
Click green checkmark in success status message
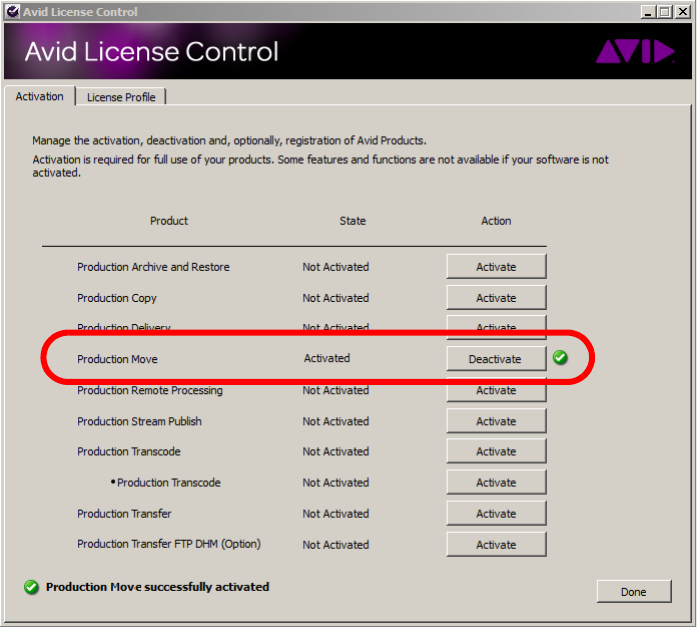(x=31, y=587)
